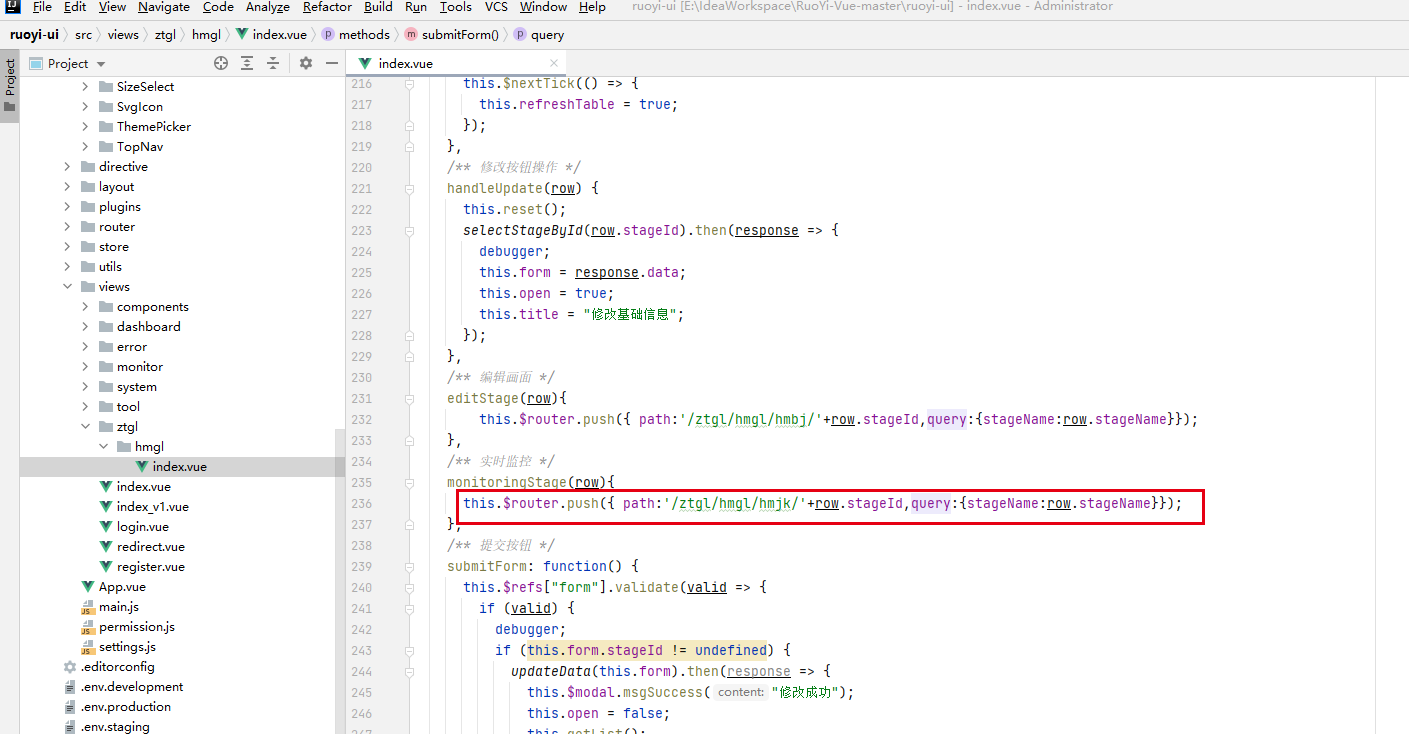Click the Expand All icon in Project panel
The height and width of the screenshot is (734, 1409).
[247, 63]
